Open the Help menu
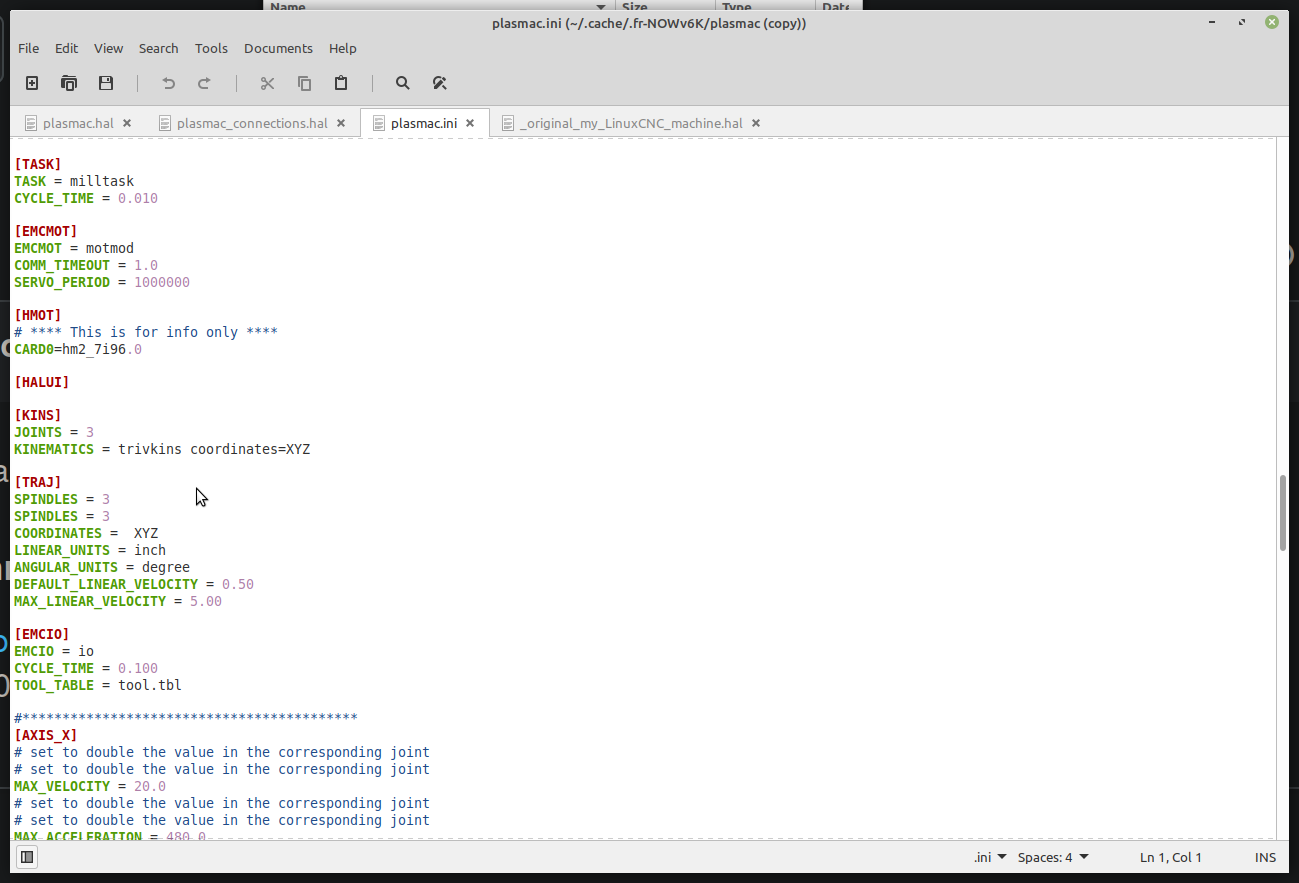 click(343, 48)
